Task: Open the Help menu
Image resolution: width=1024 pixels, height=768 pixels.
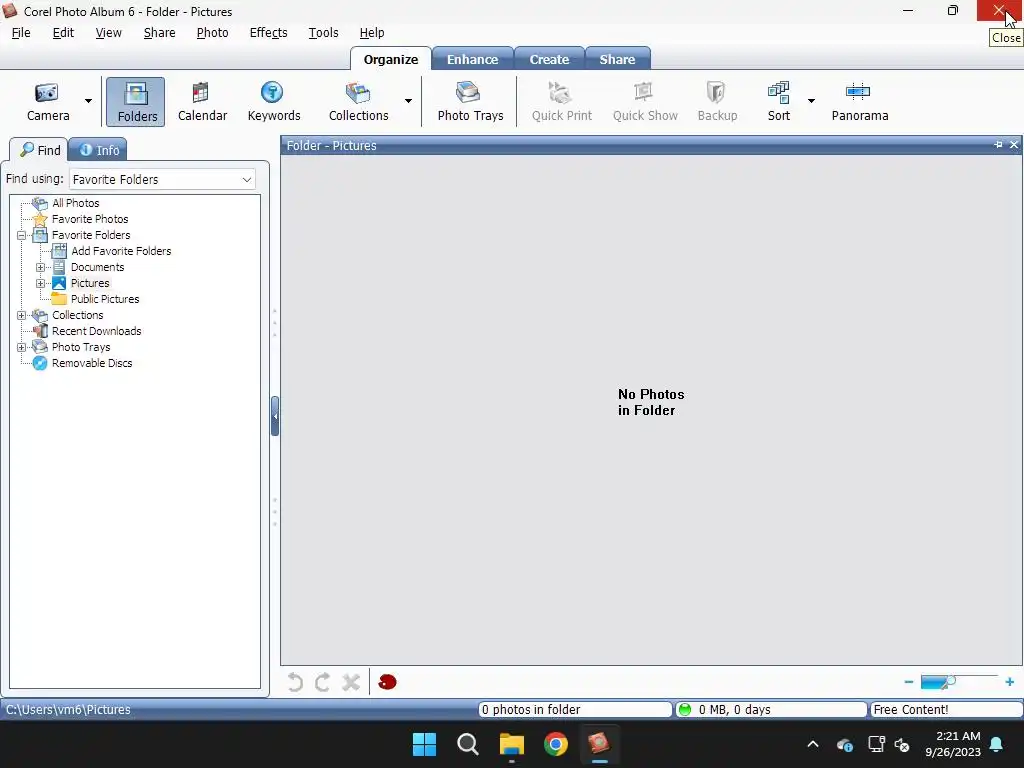Action: click(x=372, y=33)
